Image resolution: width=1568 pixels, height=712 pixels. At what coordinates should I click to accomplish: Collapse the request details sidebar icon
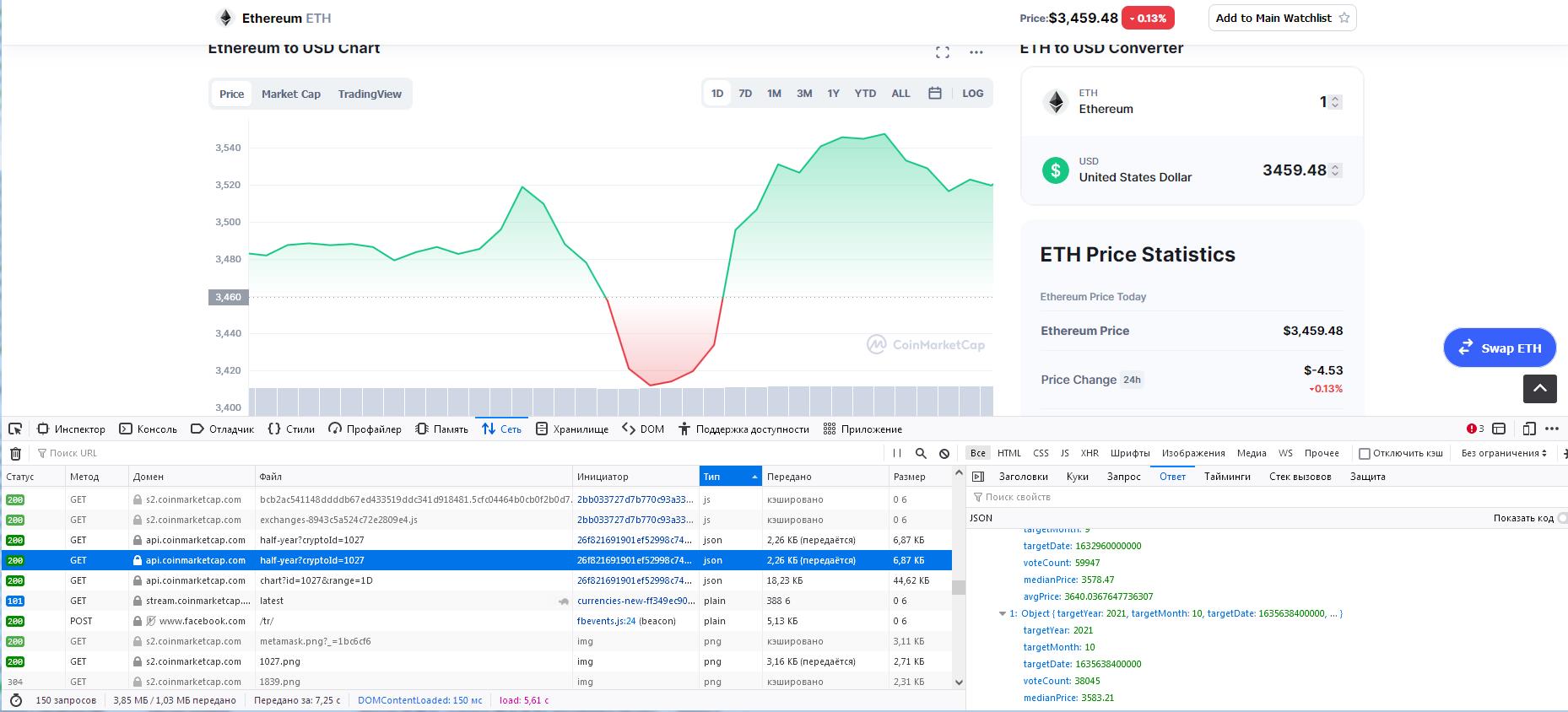click(977, 477)
